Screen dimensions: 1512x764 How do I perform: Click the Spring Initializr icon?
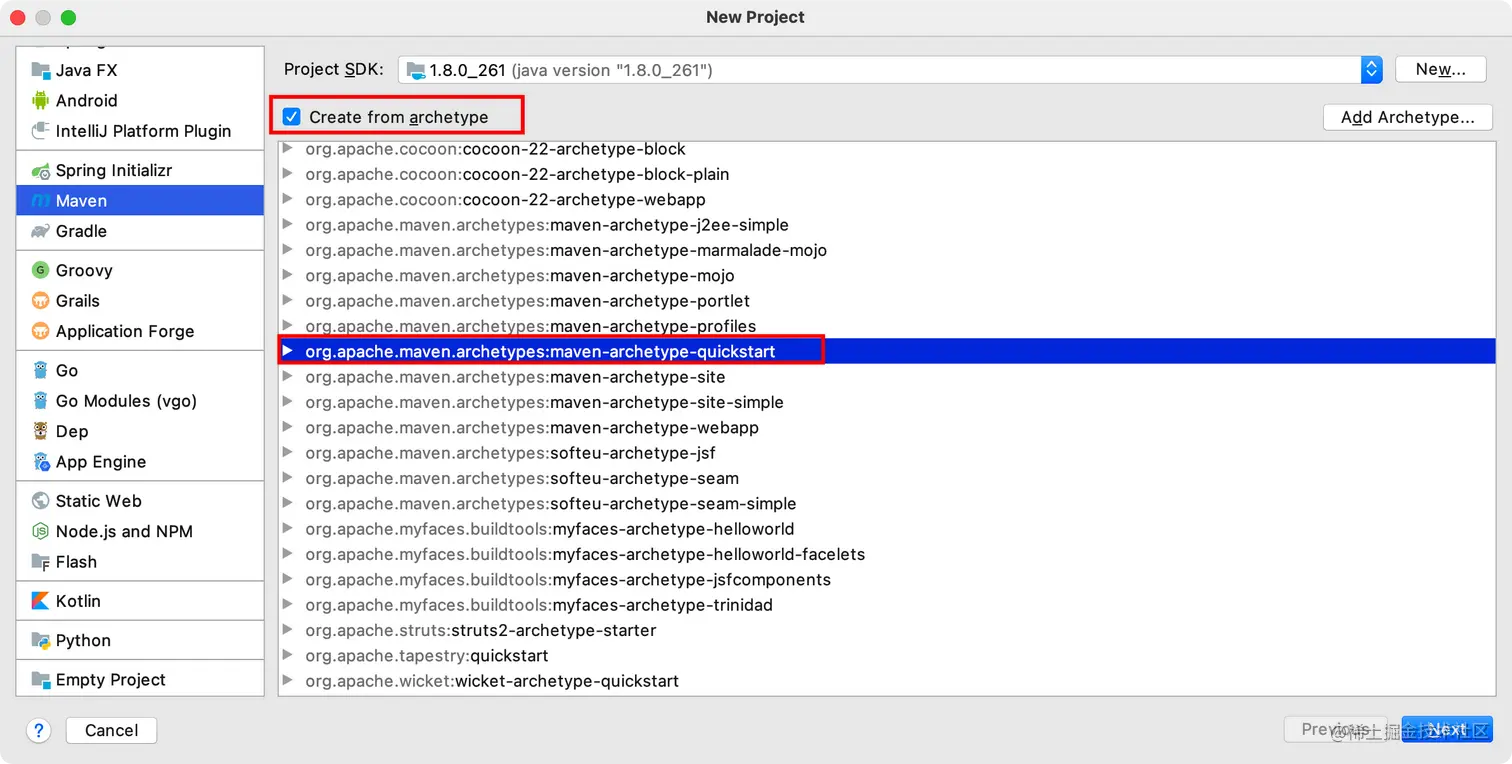pyautogui.click(x=41, y=171)
